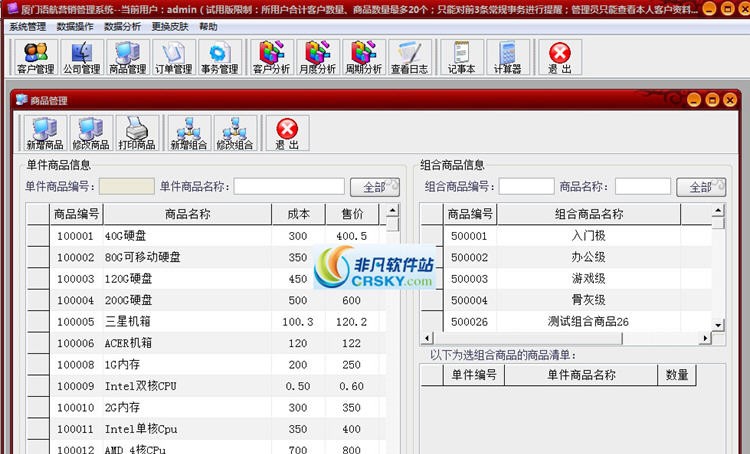Click combo list scroll right arrow

click(705, 338)
